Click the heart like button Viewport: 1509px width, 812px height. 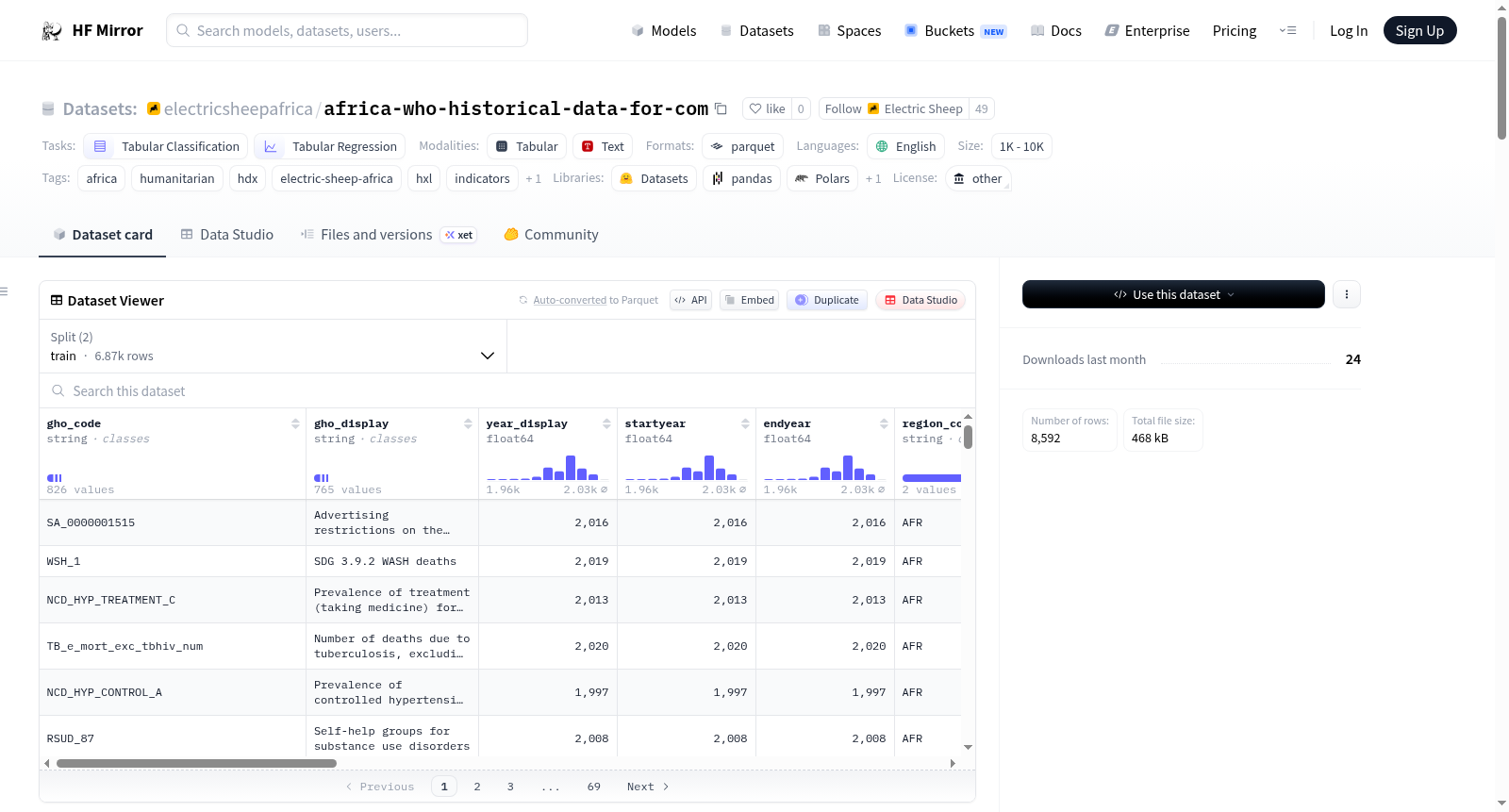pyautogui.click(x=767, y=108)
